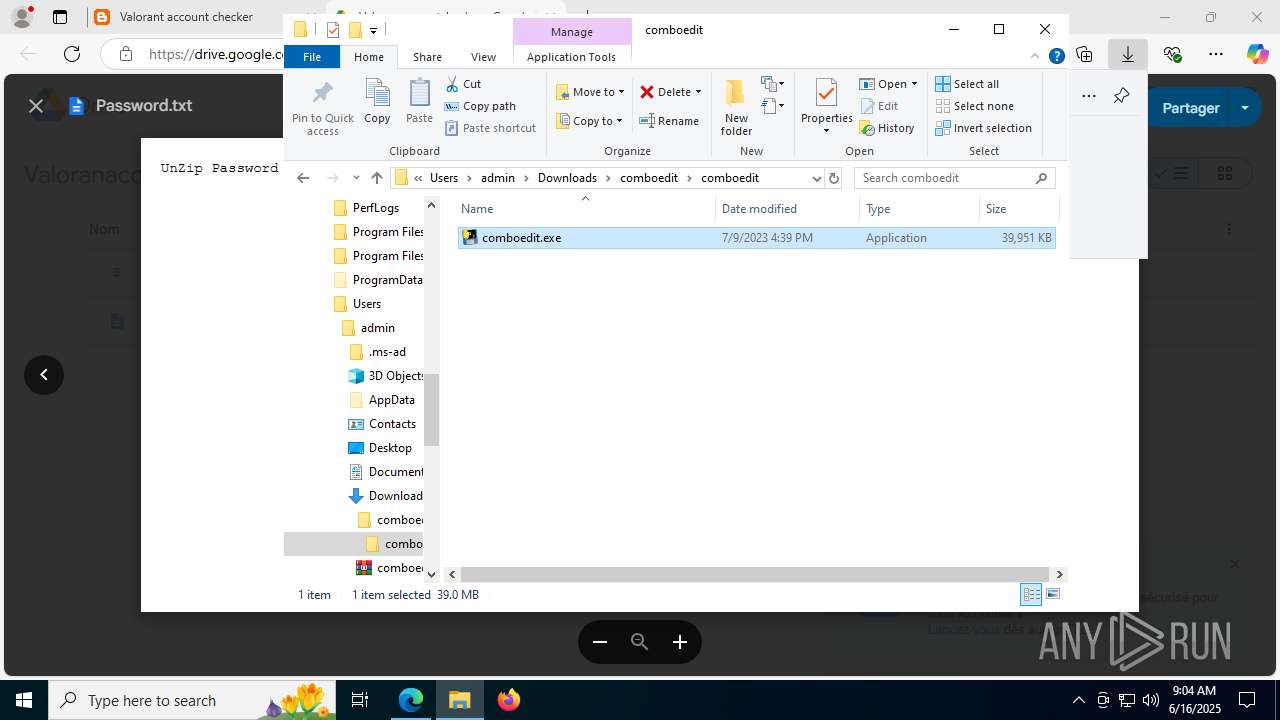Screen dimensions: 1280x720
Task: Switch to the Share ribbon tab
Action: click(427, 57)
